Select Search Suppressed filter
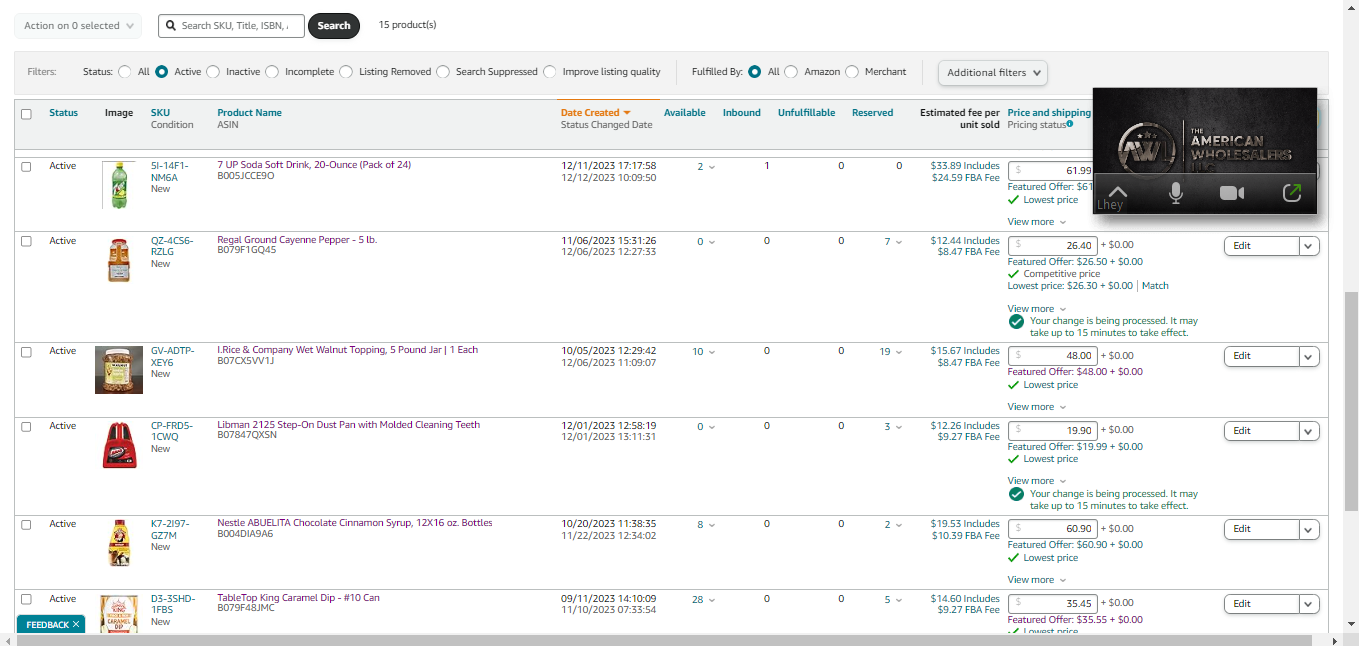Image resolution: width=1359 pixels, height=646 pixels. 443,72
